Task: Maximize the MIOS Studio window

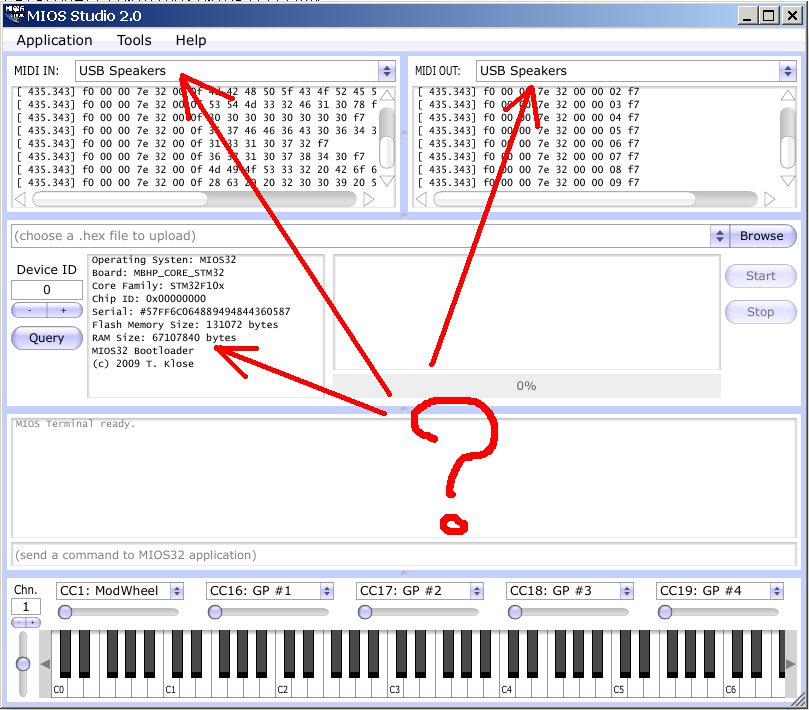Action: pyautogui.click(x=768, y=15)
